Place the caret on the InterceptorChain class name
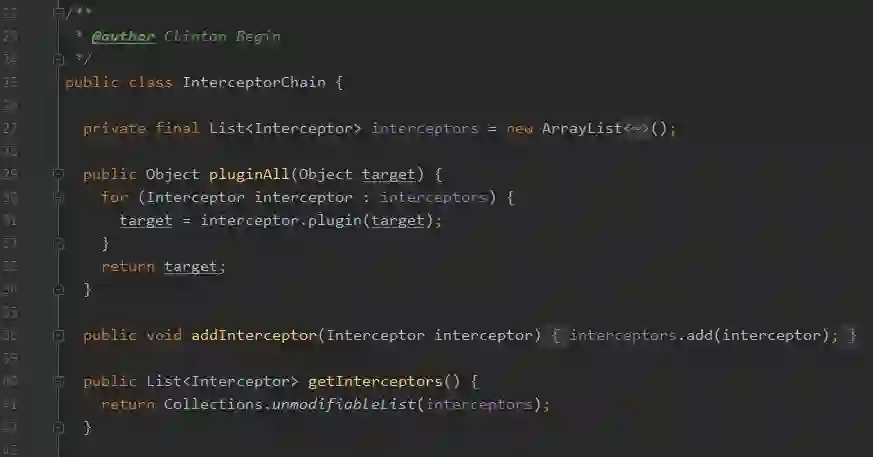The image size is (873, 457). pyautogui.click(x=254, y=82)
